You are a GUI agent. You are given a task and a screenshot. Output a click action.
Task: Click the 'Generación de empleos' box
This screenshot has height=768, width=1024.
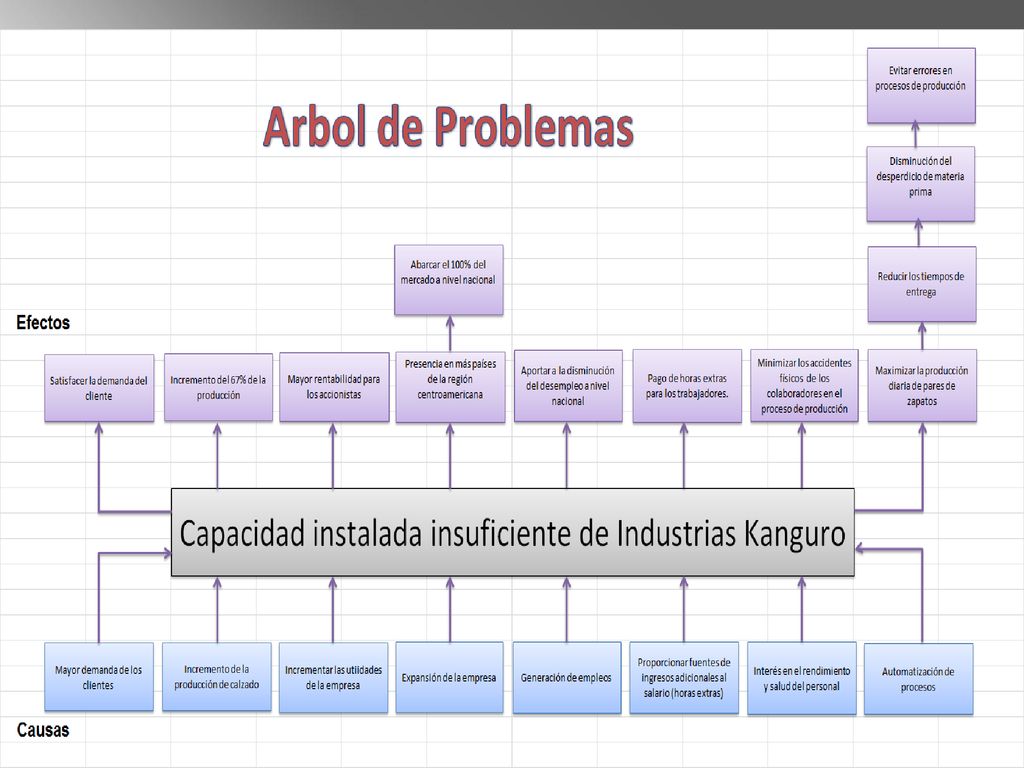(567, 677)
